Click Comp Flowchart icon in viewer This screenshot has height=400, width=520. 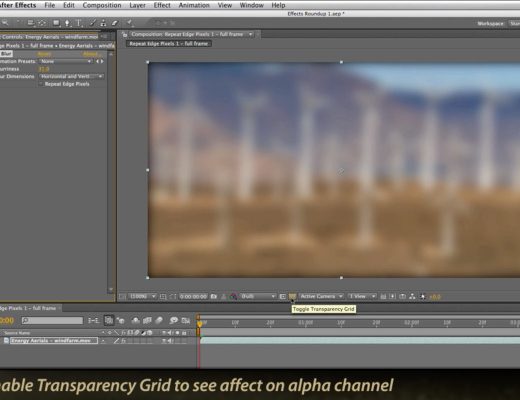412,296
